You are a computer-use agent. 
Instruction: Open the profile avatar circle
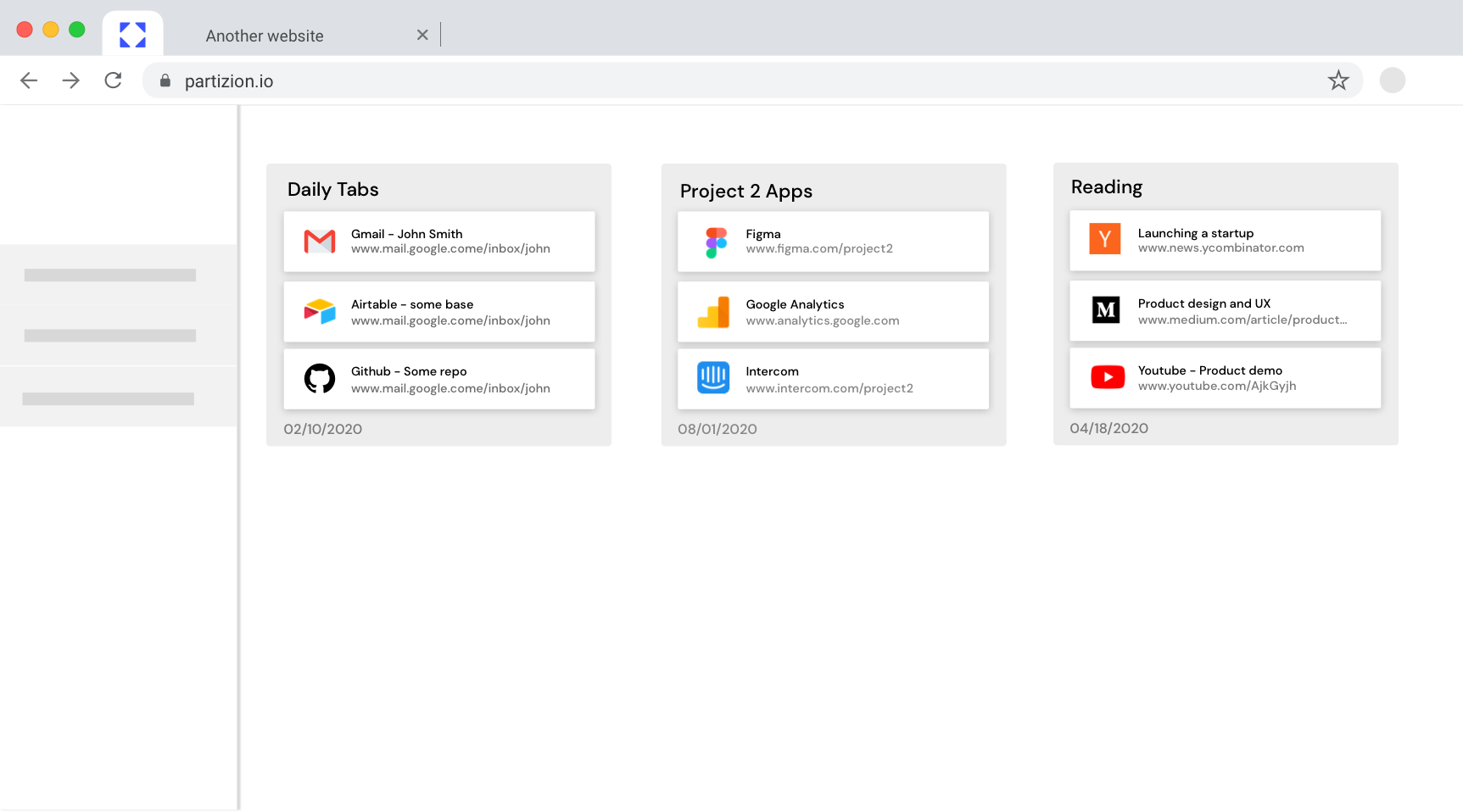tap(1393, 81)
